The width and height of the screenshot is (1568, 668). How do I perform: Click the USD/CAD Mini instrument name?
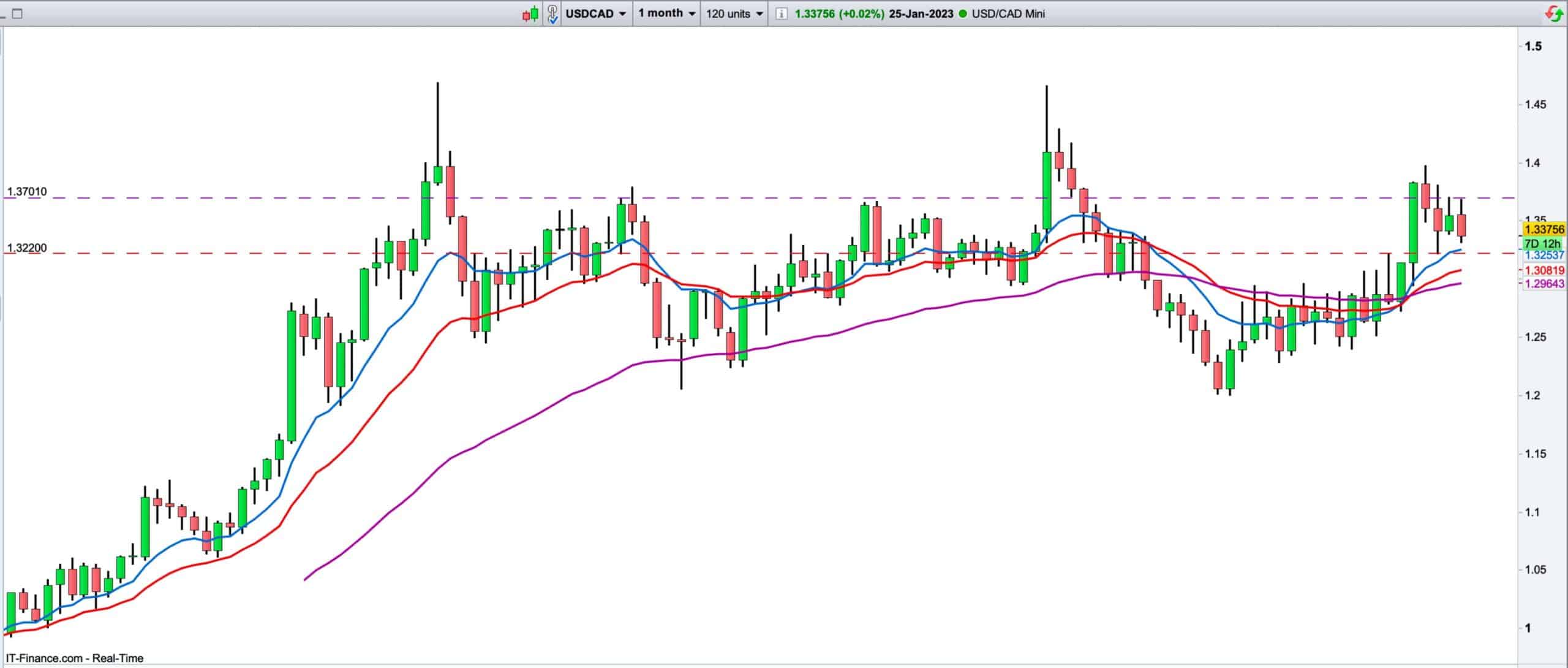coord(1008,13)
